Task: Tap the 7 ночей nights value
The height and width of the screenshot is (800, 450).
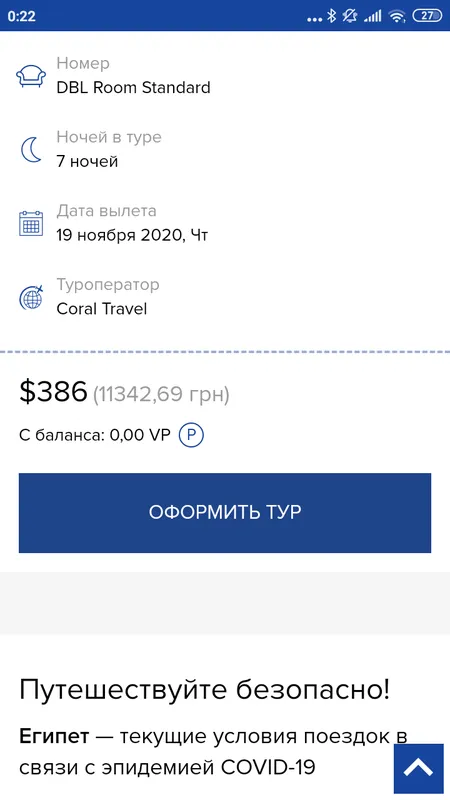Action: coord(87,162)
